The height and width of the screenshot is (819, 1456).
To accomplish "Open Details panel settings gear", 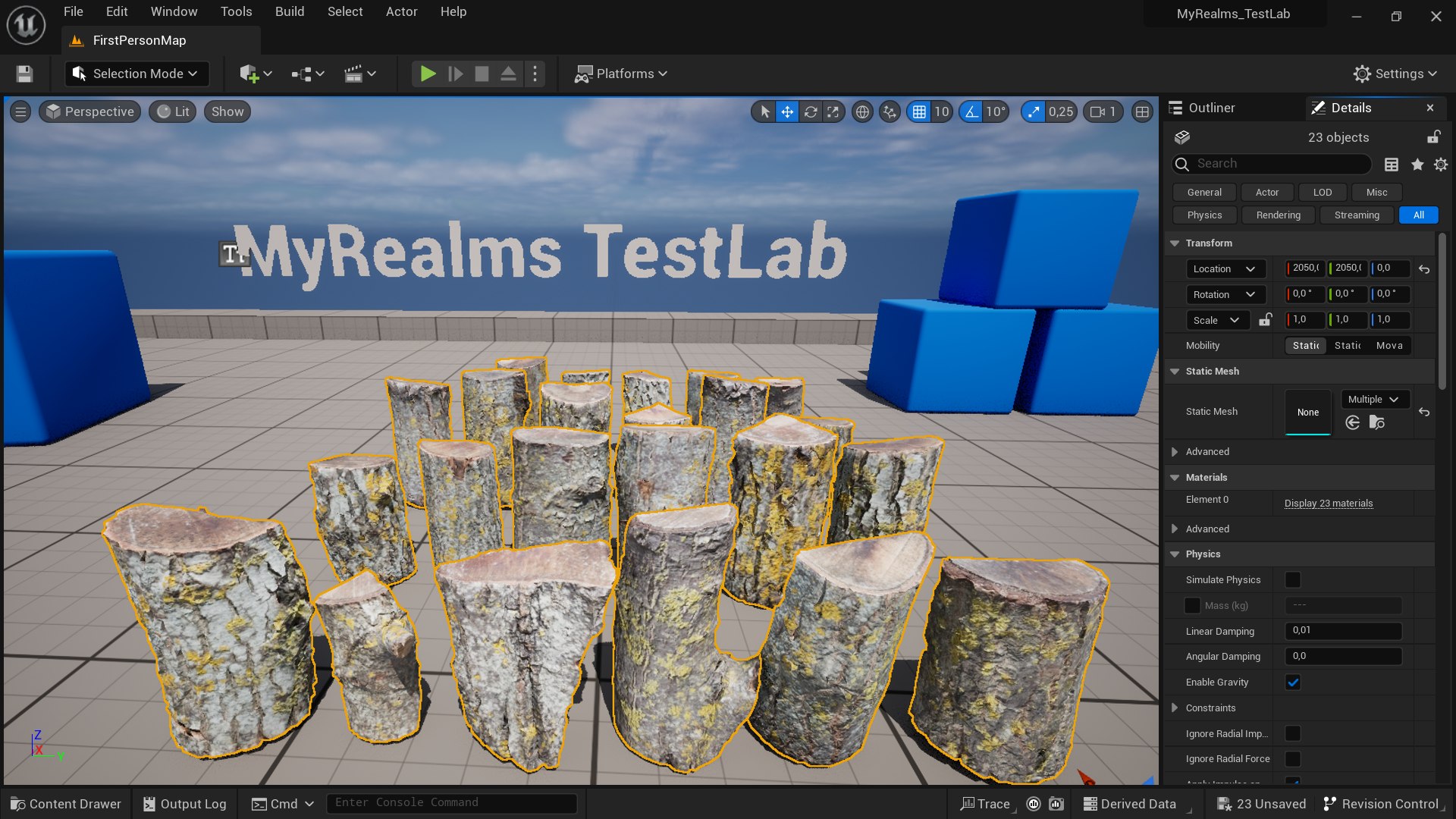I will pyautogui.click(x=1441, y=165).
